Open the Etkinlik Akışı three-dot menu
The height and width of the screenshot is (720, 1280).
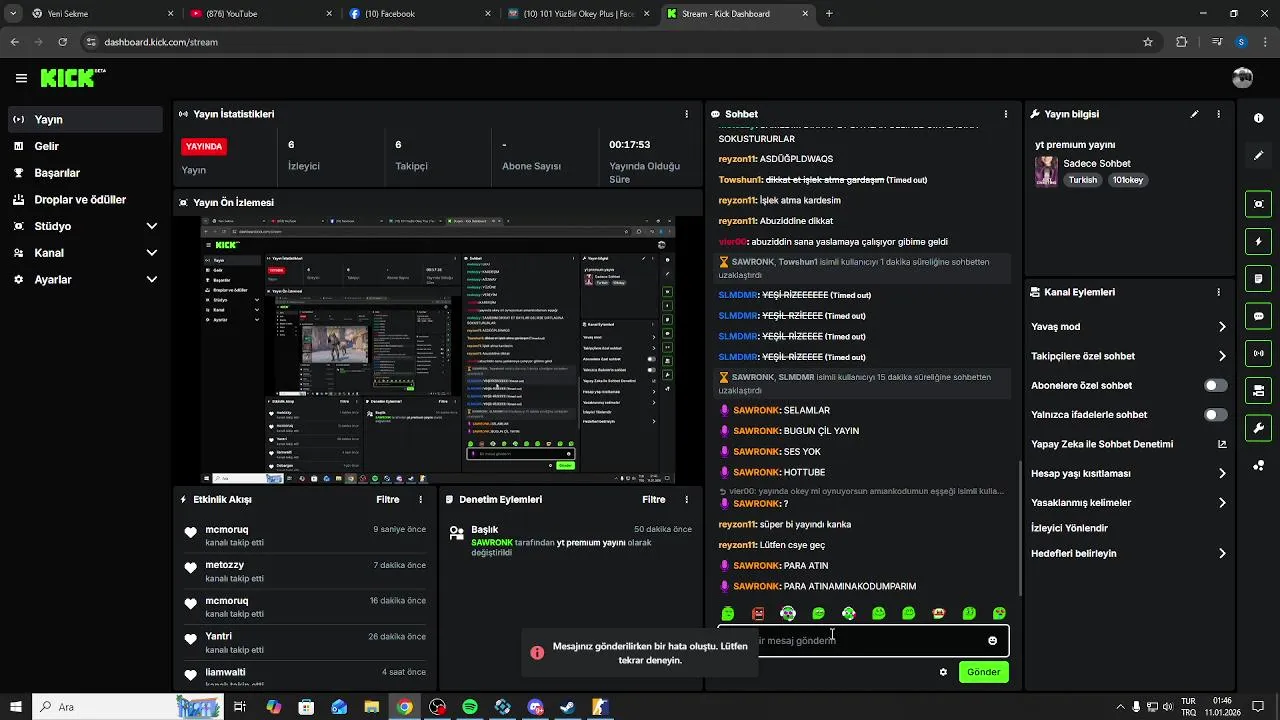coord(421,499)
